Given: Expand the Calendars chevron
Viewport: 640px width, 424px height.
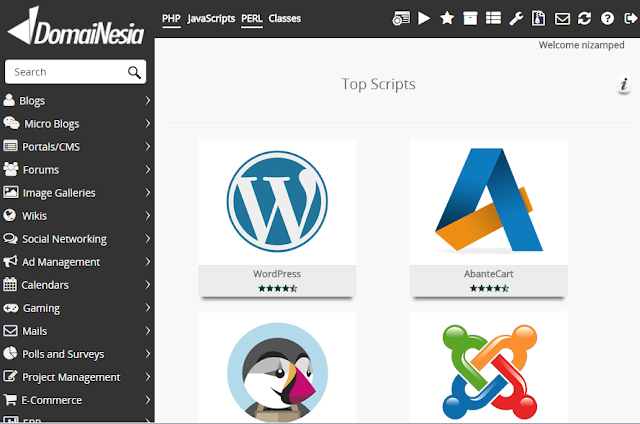Looking at the screenshot, I should [148, 284].
